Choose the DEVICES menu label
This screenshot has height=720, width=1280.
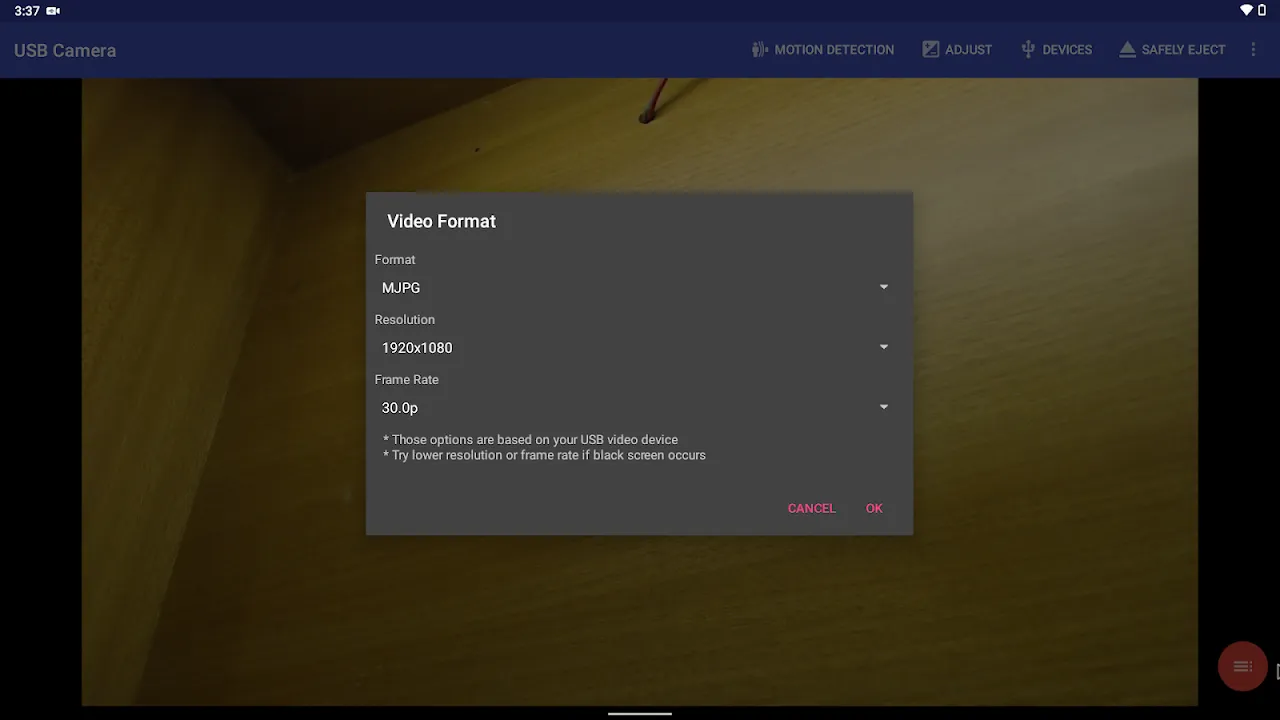tap(1067, 49)
